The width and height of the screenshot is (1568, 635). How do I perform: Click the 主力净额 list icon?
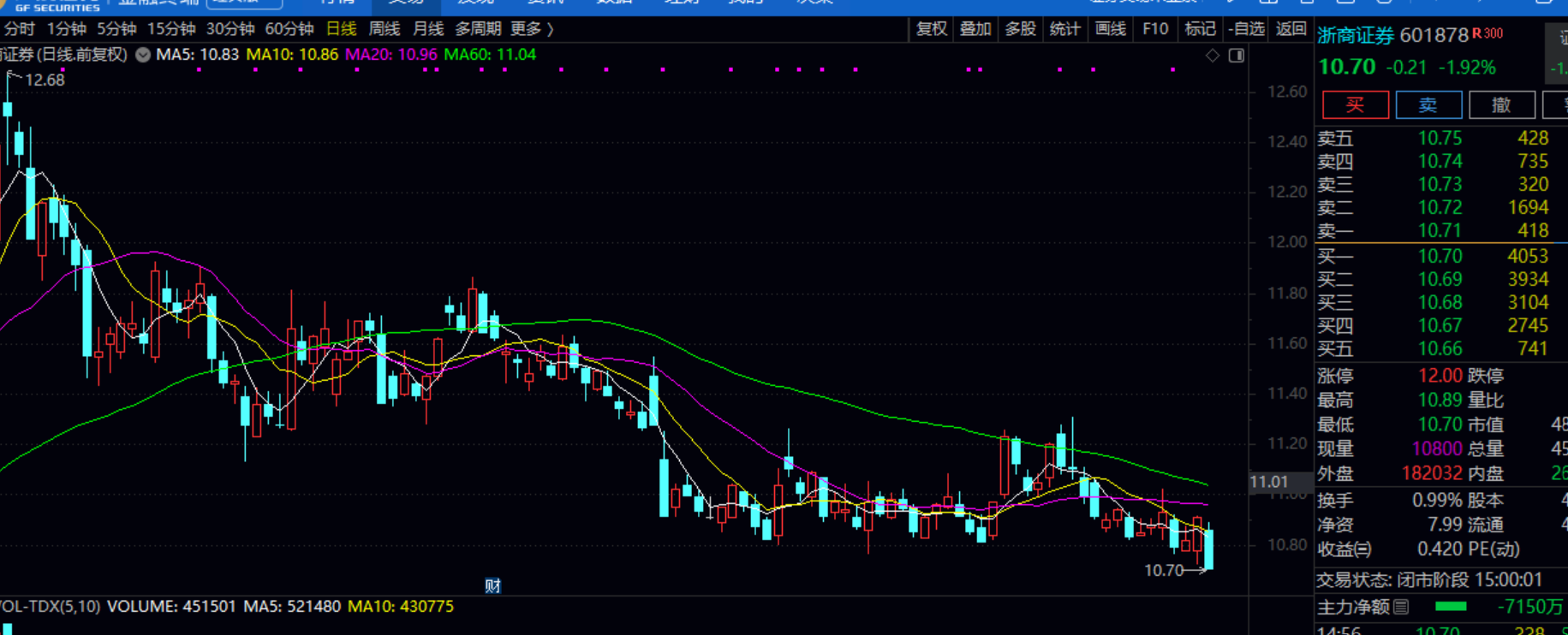pos(1401,607)
